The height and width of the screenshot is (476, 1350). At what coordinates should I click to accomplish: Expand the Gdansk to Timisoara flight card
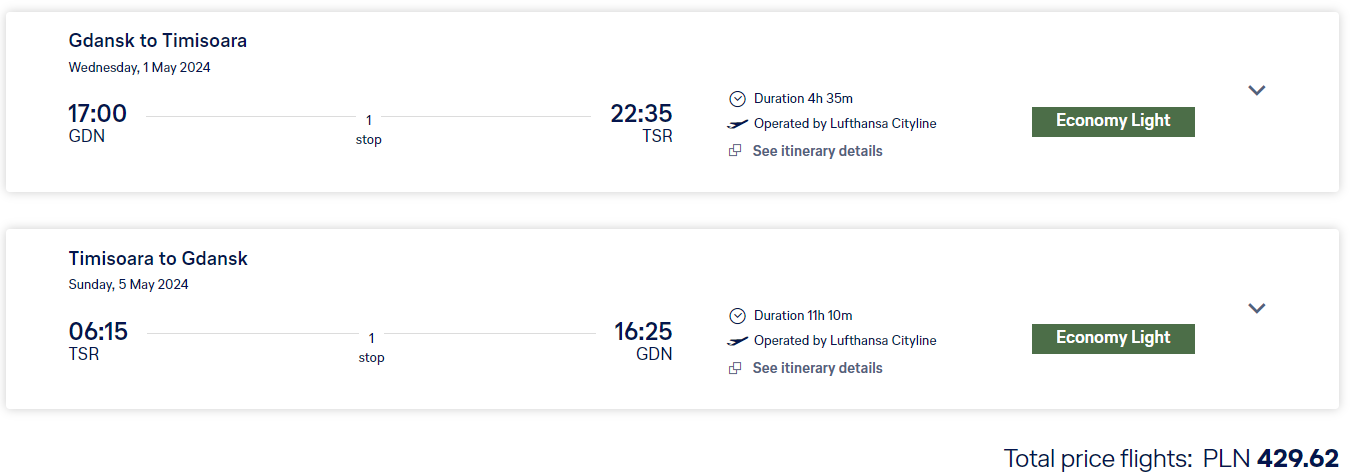click(1257, 90)
